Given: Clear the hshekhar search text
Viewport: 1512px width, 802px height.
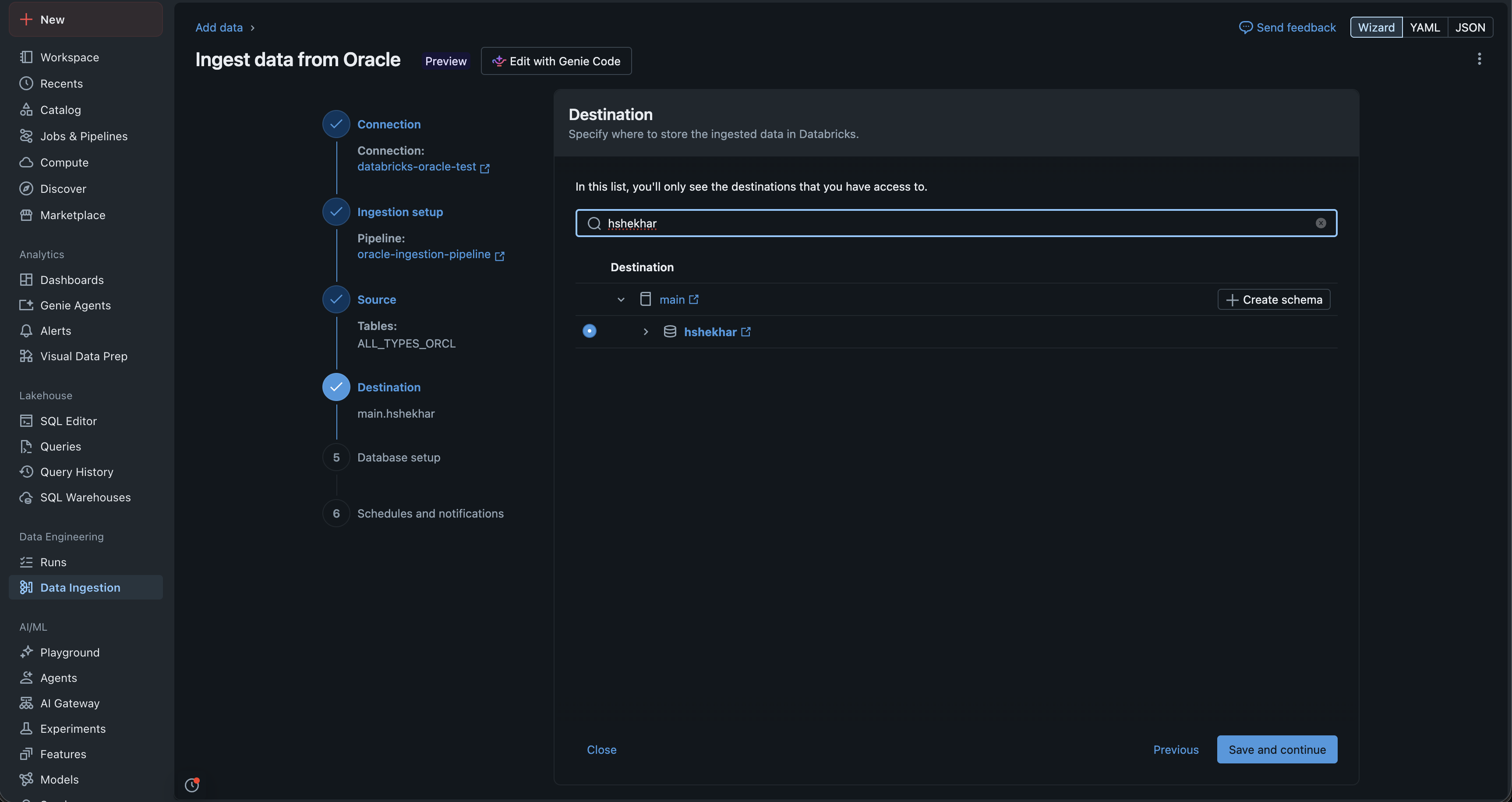Looking at the screenshot, I should 1321,223.
